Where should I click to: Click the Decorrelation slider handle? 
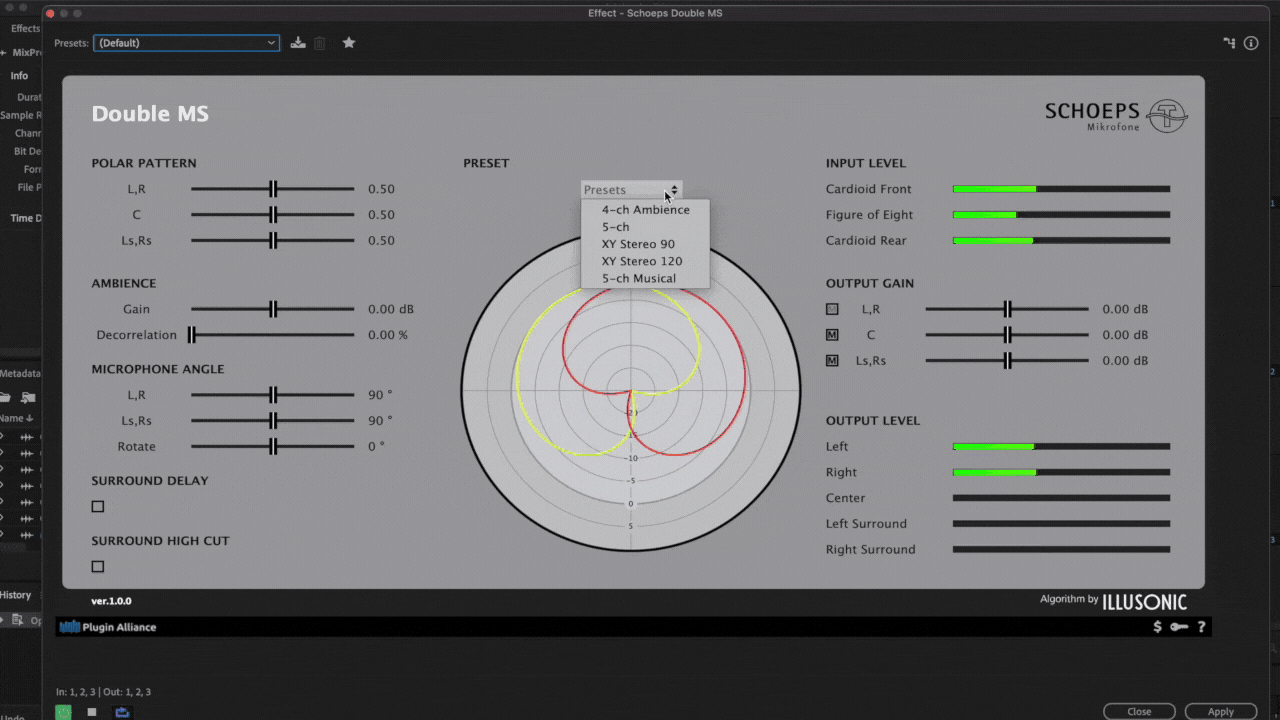click(x=192, y=335)
